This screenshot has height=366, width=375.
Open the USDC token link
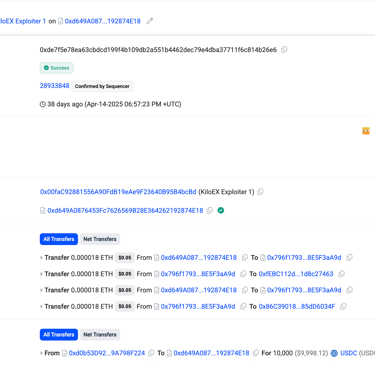click(348, 353)
